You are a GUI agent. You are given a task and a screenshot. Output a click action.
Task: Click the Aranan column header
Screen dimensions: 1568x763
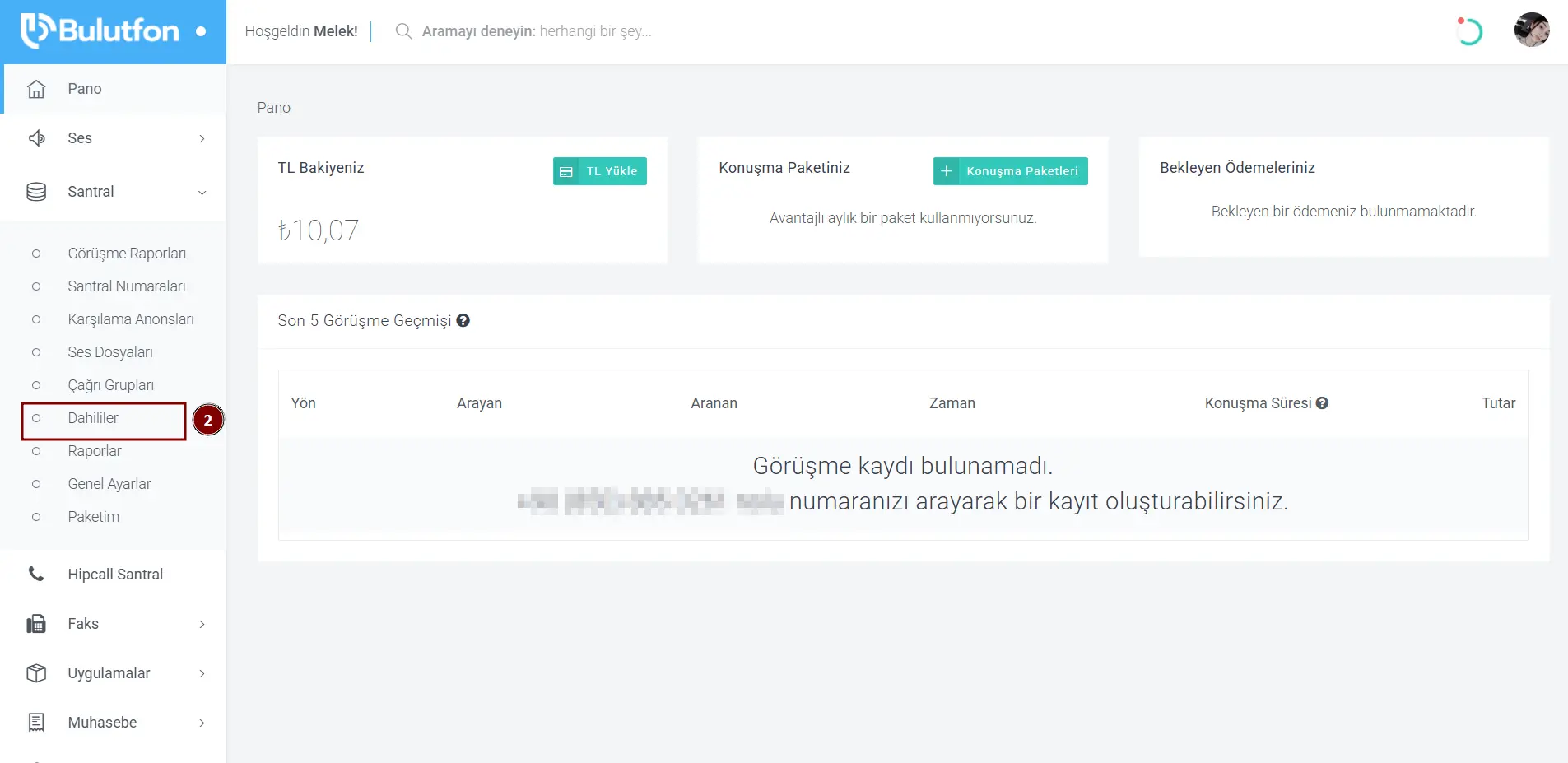(x=714, y=403)
